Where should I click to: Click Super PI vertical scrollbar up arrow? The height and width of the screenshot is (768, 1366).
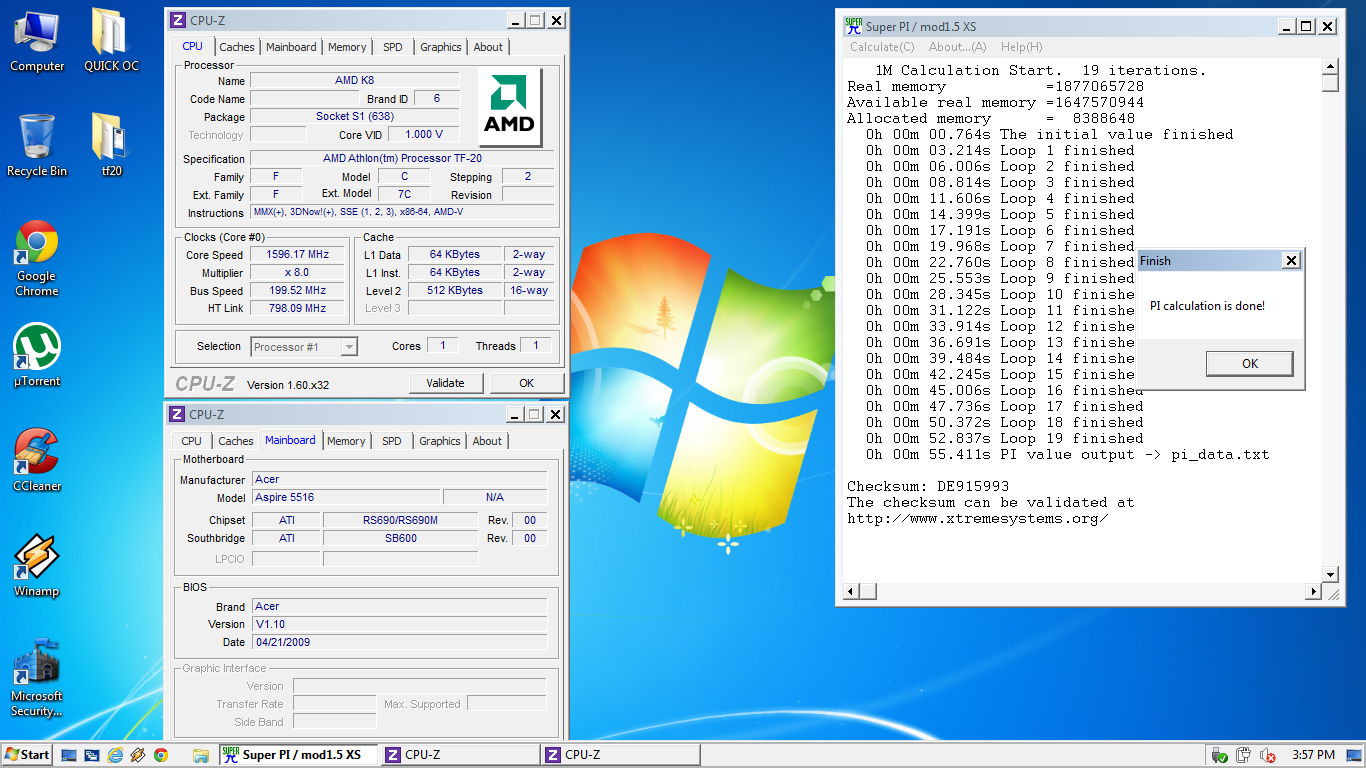1330,68
